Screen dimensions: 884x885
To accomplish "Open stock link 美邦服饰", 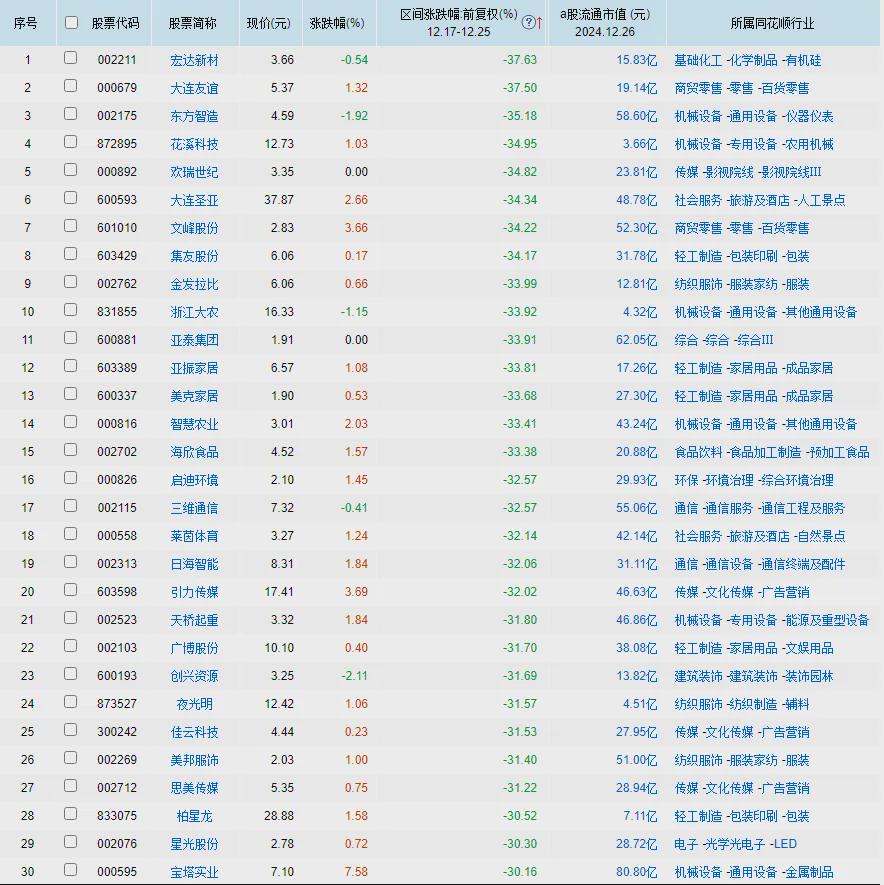I will (x=194, y=760).
